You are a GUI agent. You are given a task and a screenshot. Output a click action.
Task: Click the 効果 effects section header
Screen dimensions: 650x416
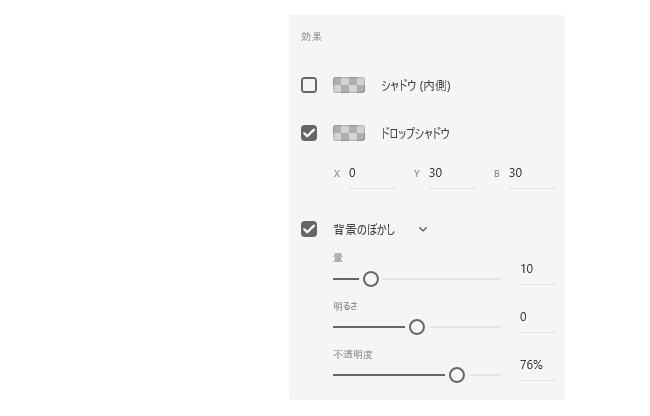tap(311, 36)
